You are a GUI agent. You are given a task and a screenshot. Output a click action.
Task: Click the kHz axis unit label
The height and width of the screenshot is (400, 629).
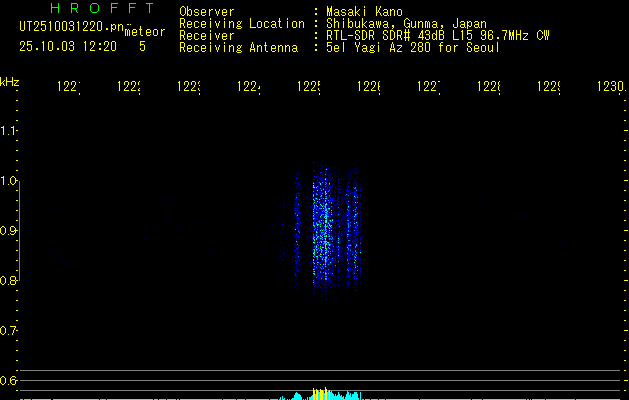(x=9, y=82)
